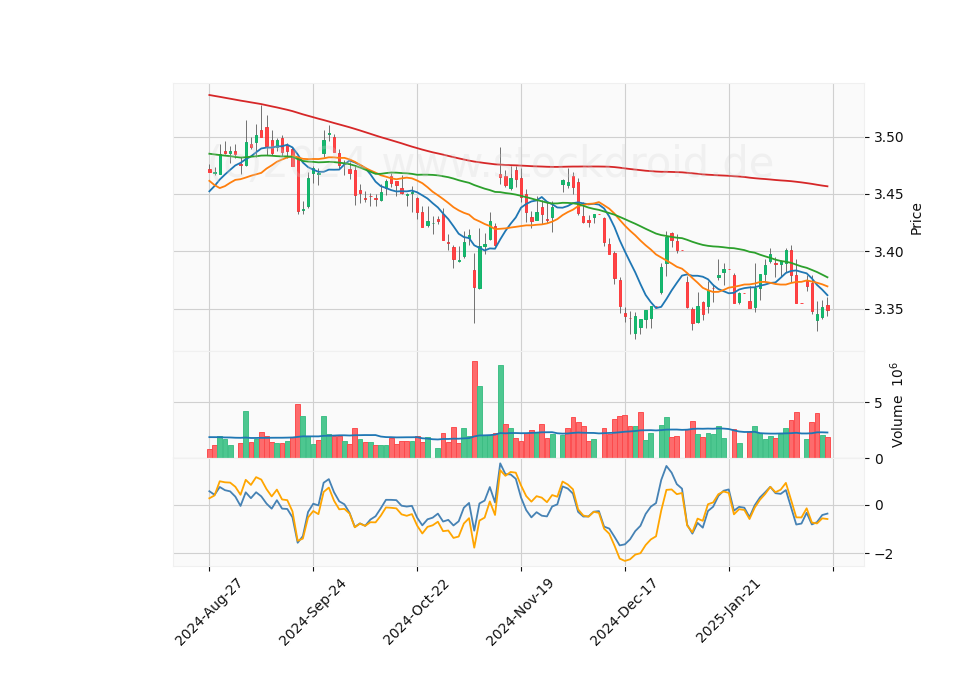Viewport: 960px width, 690px height.
Task: Click the 2024-Dec-17 date label
Action: [x=624, y=612]
